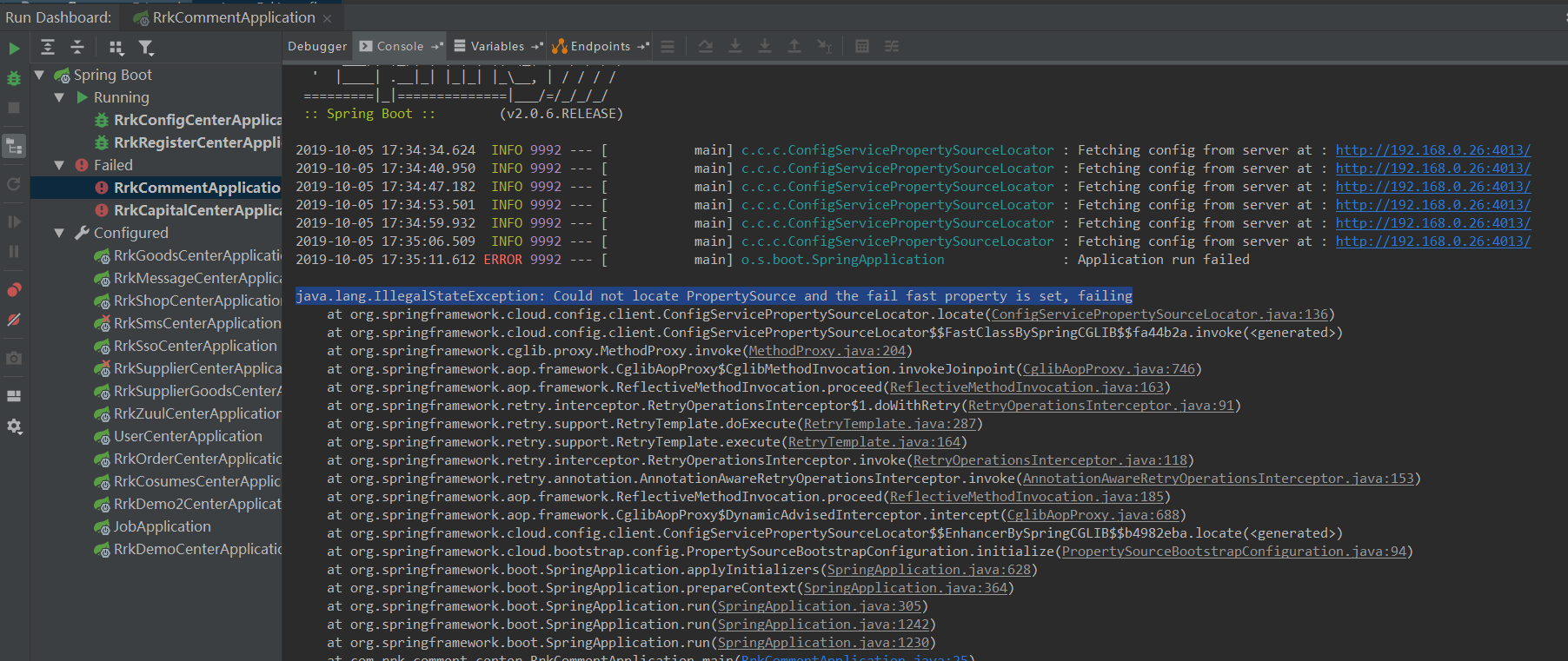Image resolution: width=1568 pixels, height=661 pixels.
Task: Collapse the Failed group arrow
Action: click(59, 165)
